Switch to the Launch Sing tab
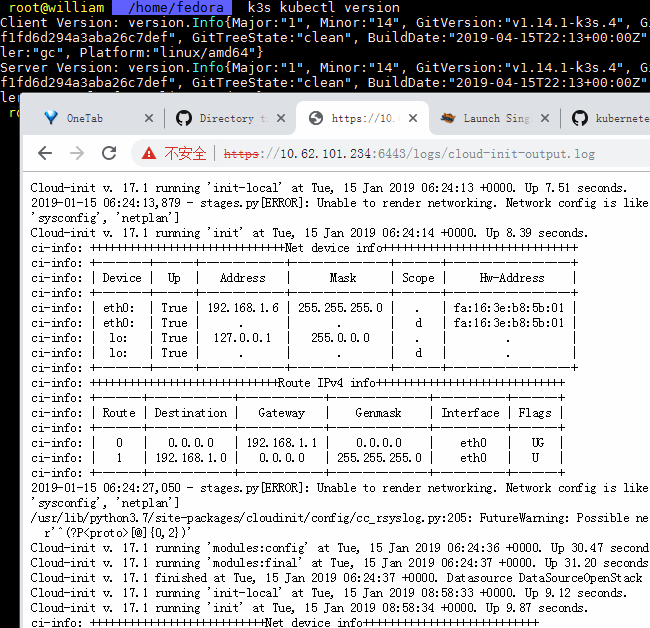The image size is (650, 628). [495, 118]
